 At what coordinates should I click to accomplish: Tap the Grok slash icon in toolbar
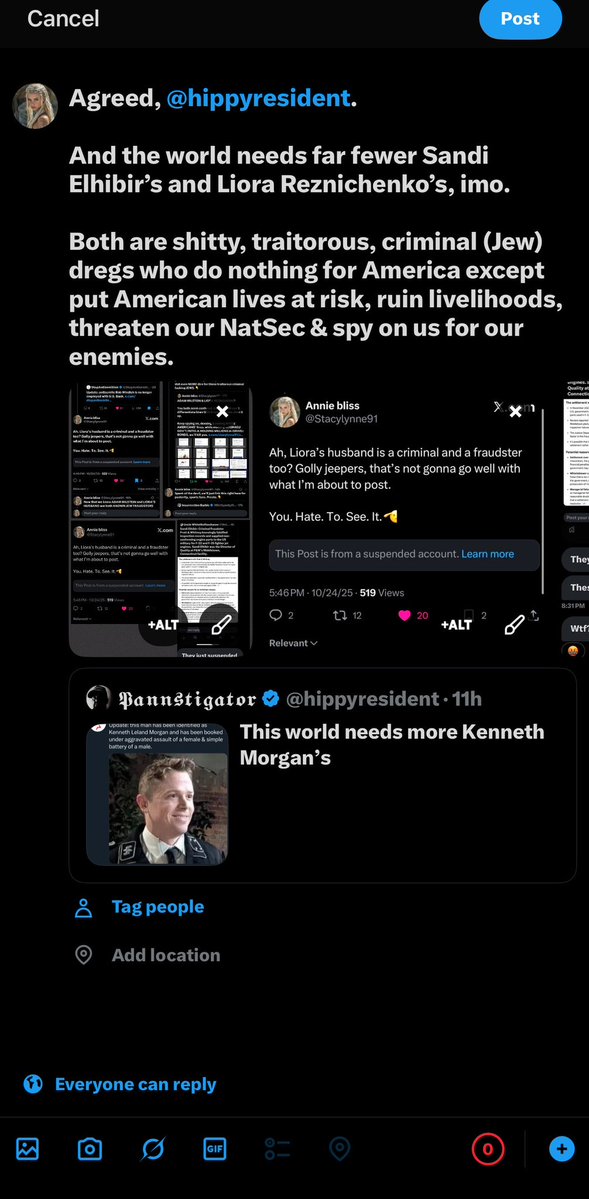click(x=152, y=1148)
